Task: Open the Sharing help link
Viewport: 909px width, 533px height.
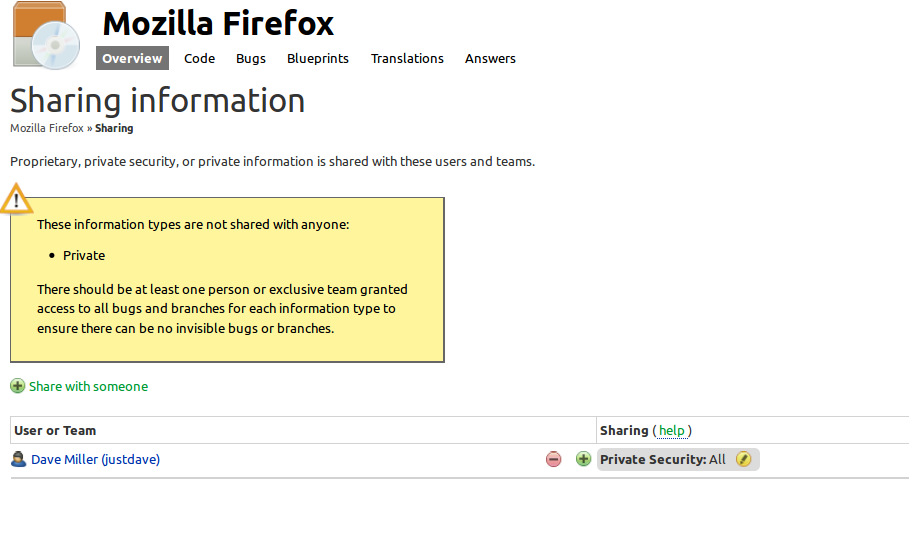Action: coord(672,430)
